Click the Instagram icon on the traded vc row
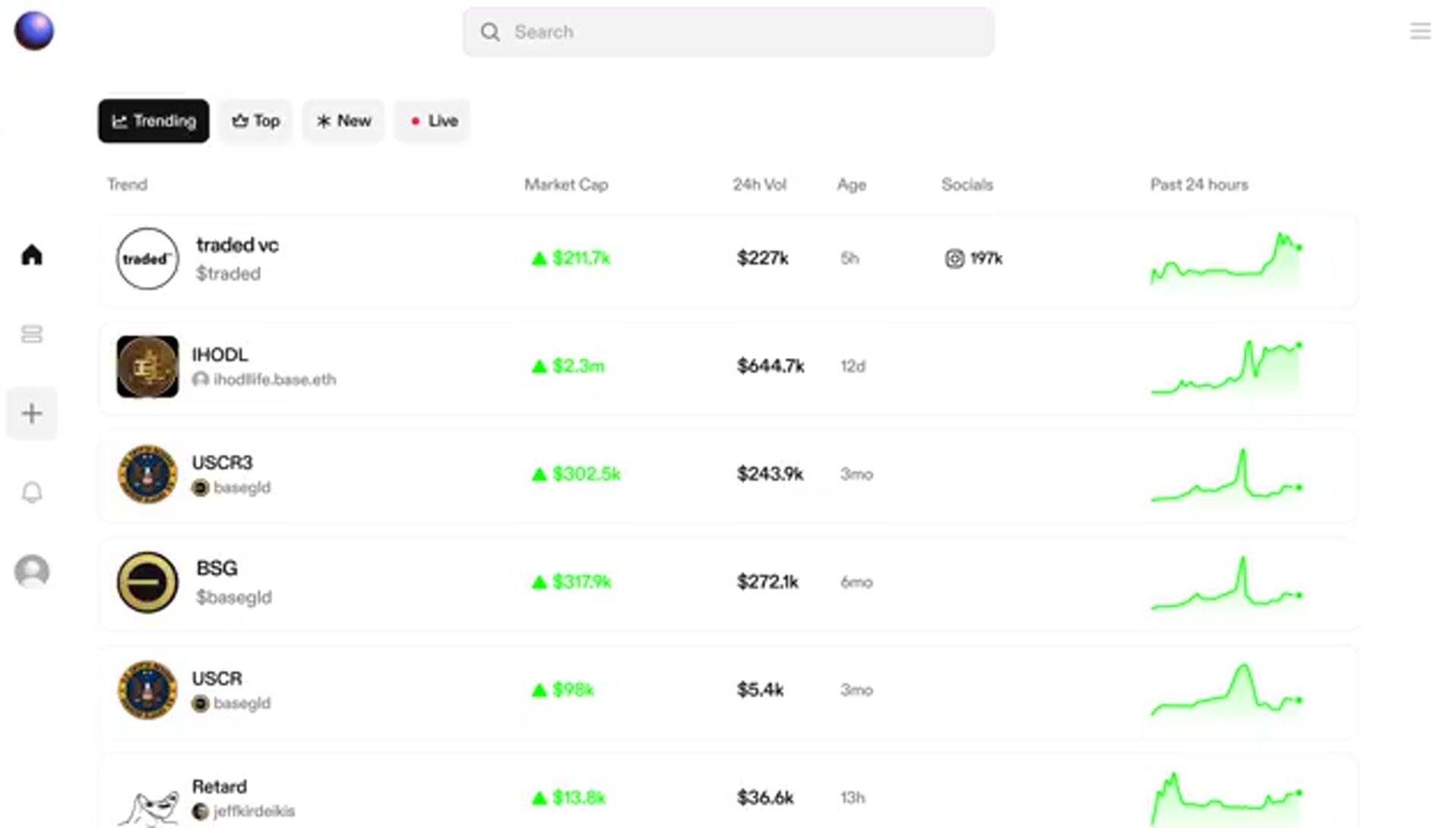Image resolution: width=1456 pixels, height=828 pixels. (x=954, y=259)
